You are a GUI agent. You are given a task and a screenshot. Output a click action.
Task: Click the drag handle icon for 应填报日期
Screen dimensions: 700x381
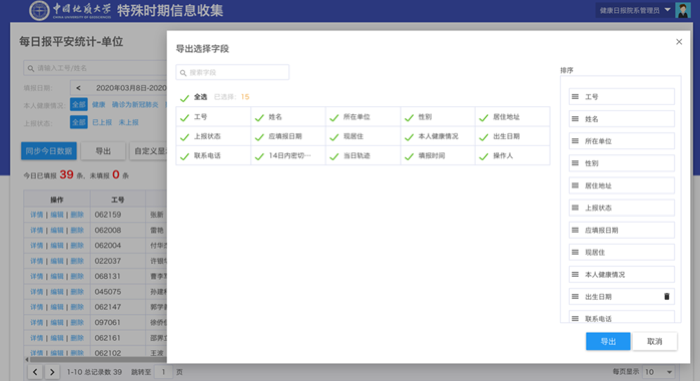pyautogui.click(x=575, y=230)
